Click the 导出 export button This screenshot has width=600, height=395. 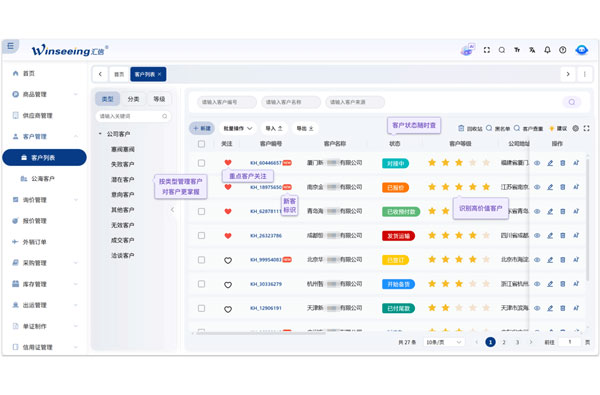tap(305, 129)
